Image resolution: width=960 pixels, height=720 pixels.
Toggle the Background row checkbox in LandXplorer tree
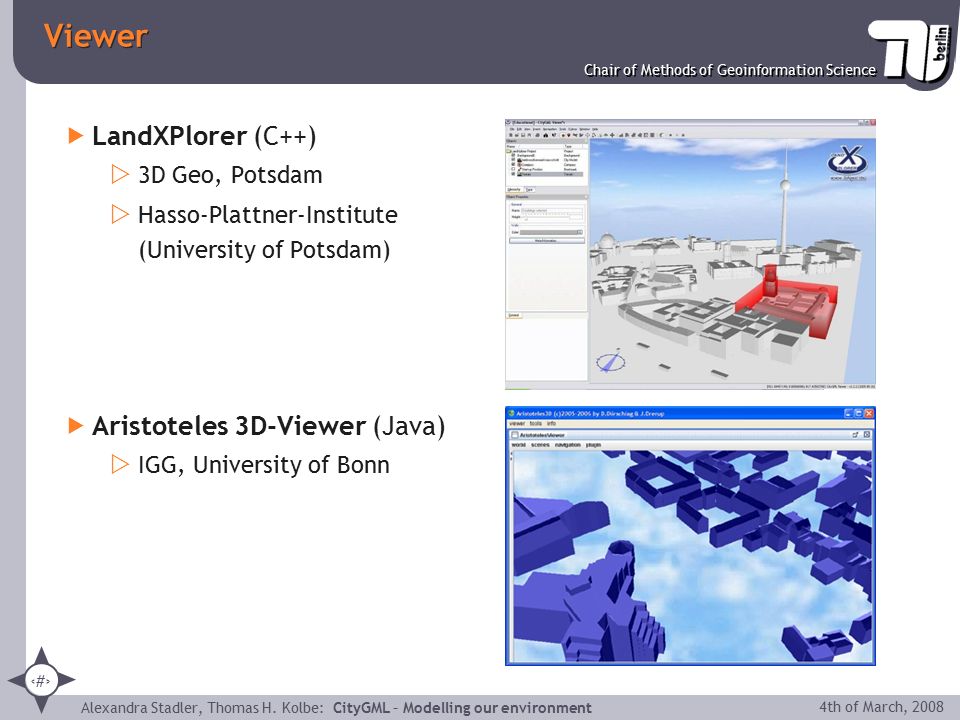coord(513,155)
